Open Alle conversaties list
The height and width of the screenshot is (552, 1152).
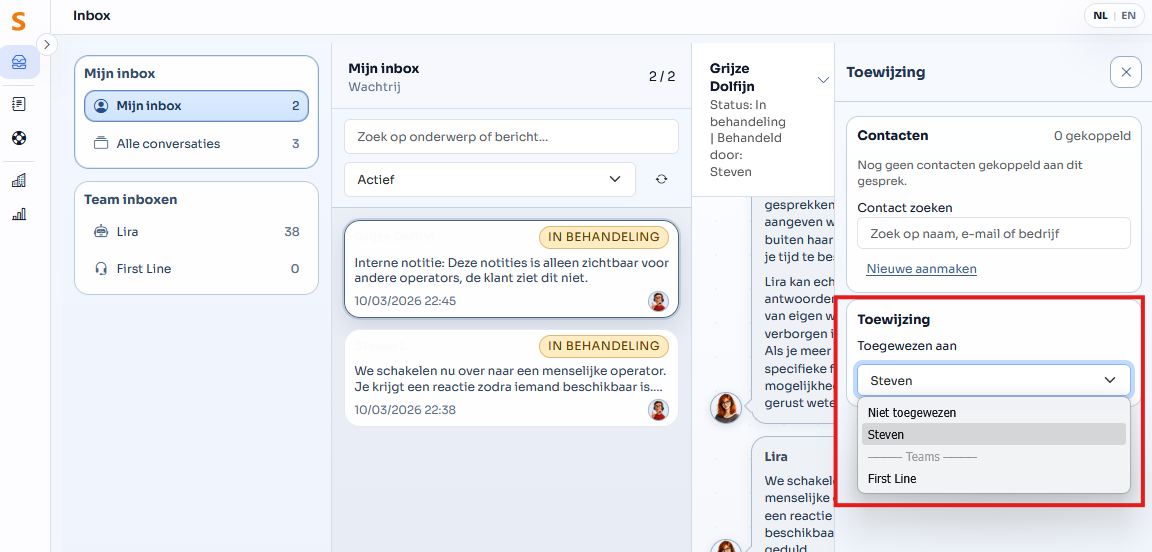196,143
